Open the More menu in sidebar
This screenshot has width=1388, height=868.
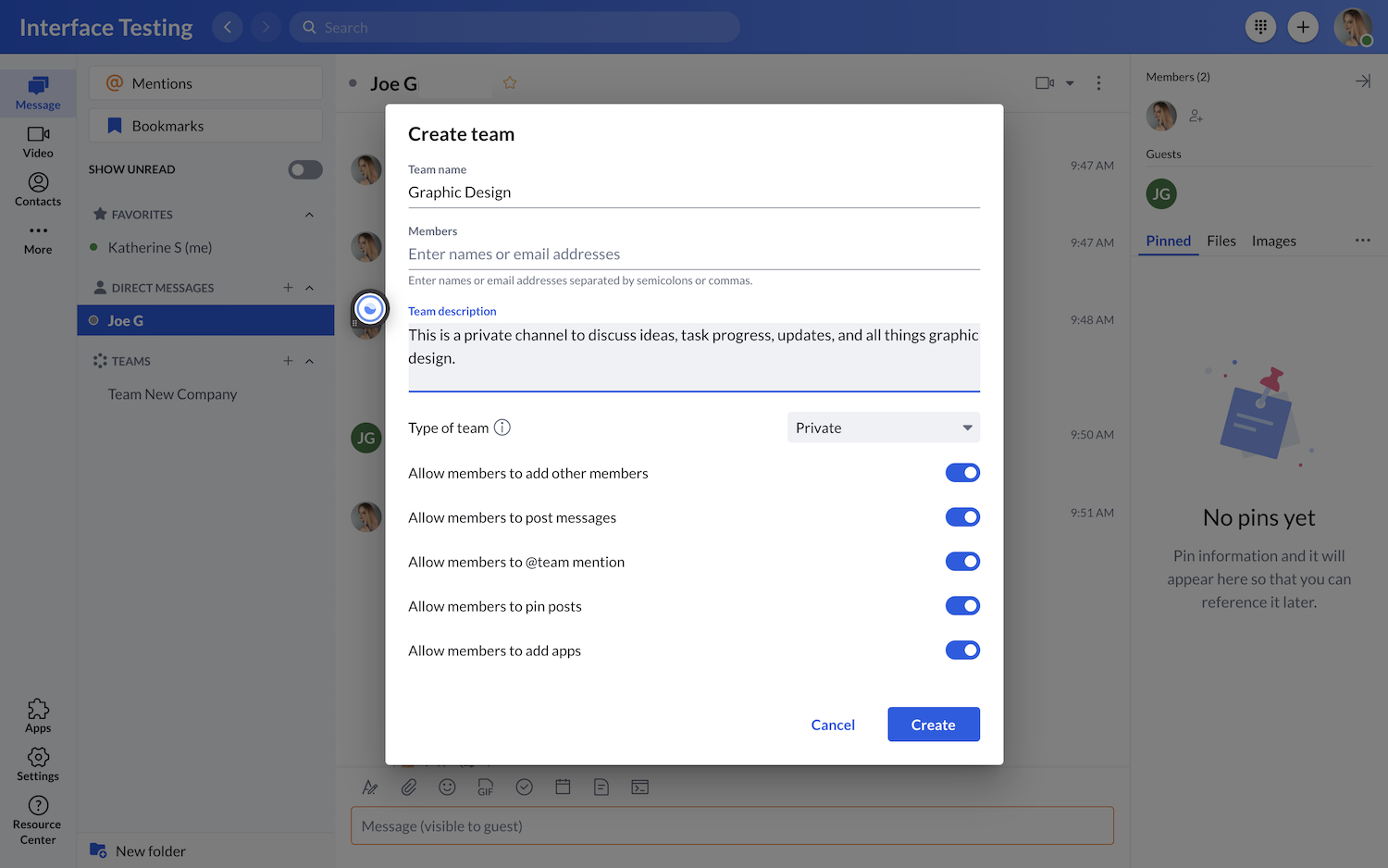(x=38, y=239)
